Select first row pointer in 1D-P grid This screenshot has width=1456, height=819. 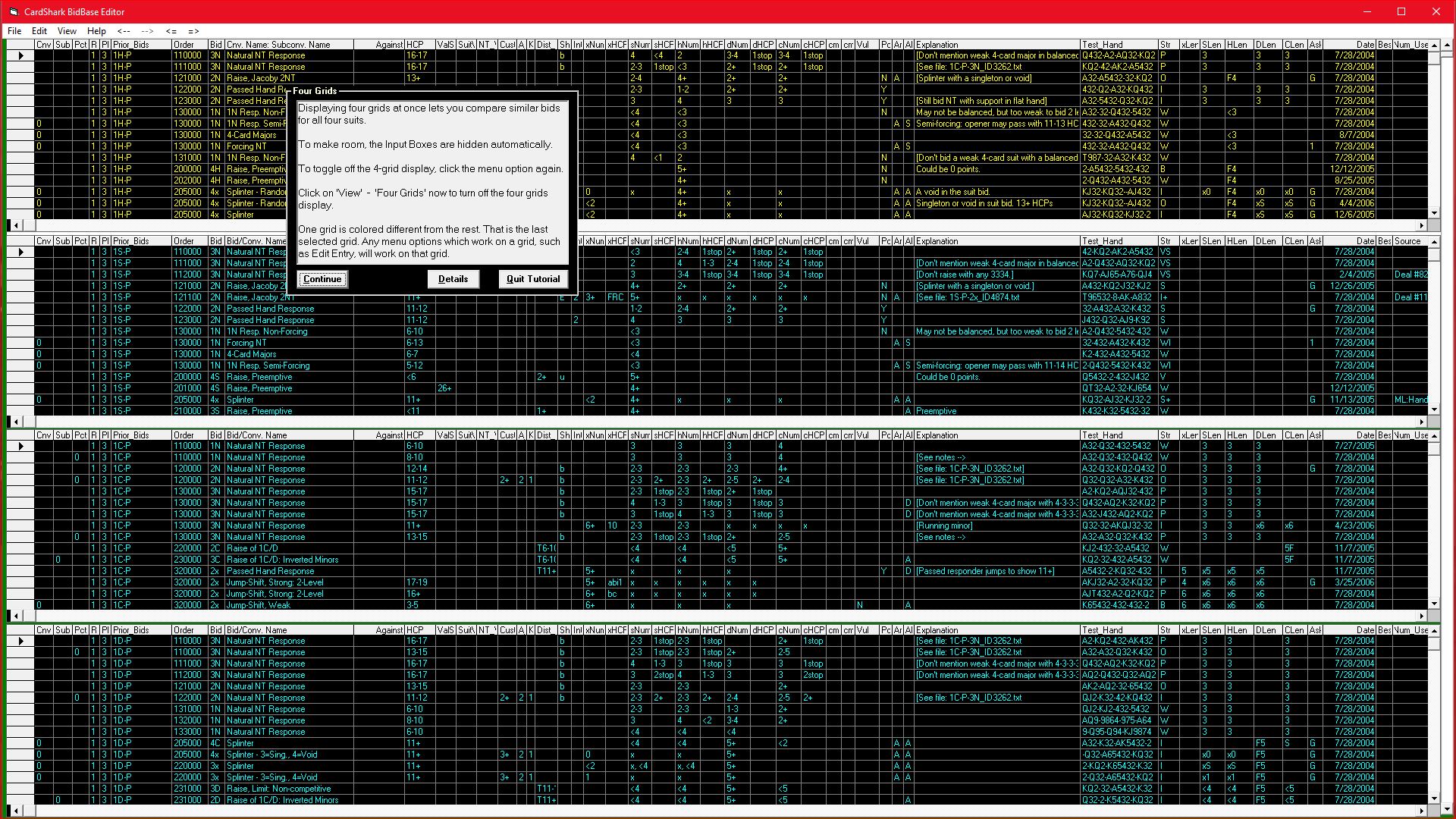(20, 641)
